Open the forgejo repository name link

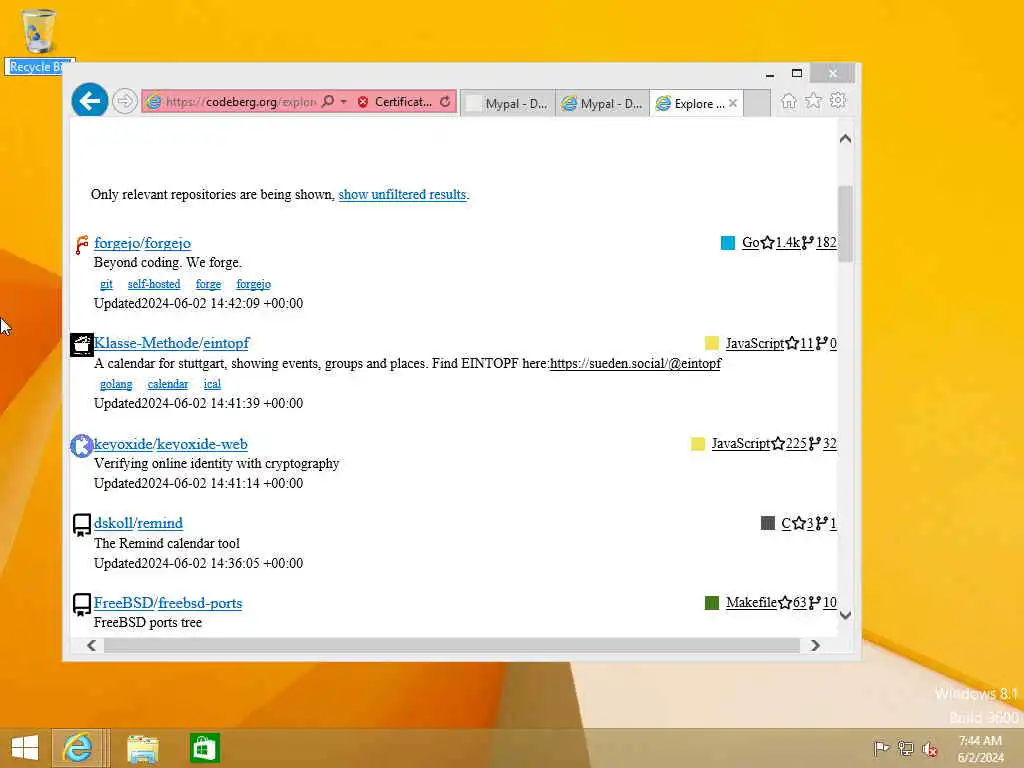tap(168, 243)
